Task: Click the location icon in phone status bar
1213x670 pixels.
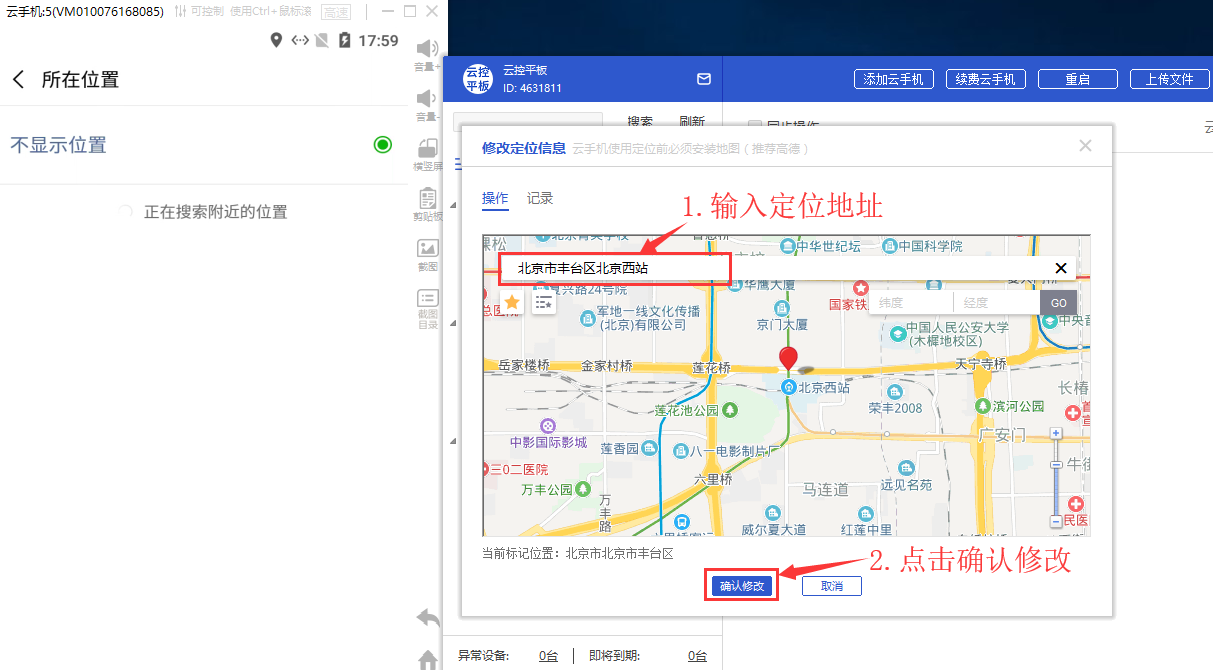Action: 277,41
